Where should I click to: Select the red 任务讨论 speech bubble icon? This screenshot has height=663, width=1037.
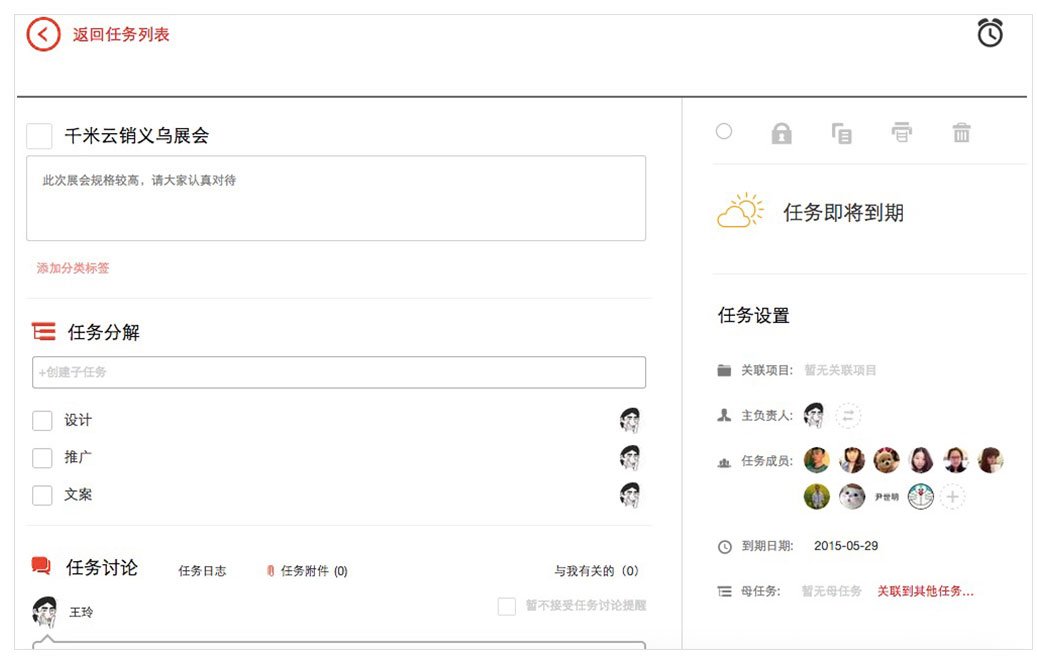click(x=40, y=567)
